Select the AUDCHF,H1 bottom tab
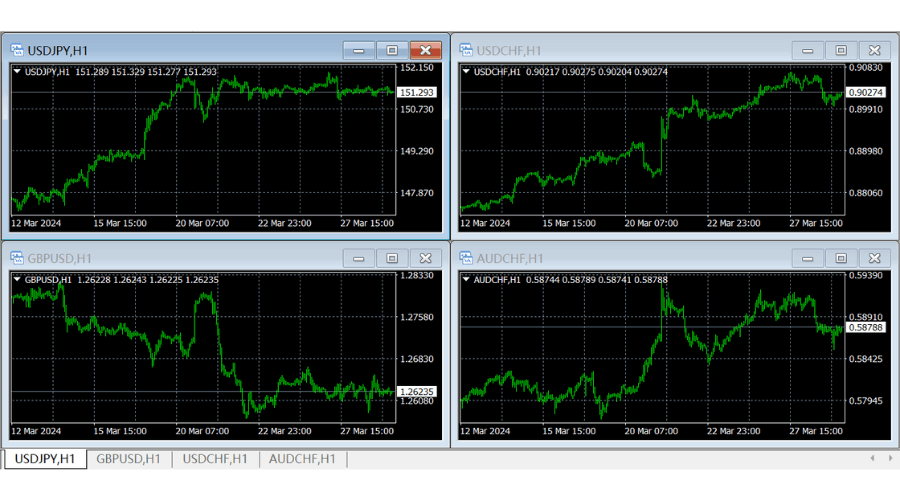Screen dimensions: 900x500 pos(302,459)
